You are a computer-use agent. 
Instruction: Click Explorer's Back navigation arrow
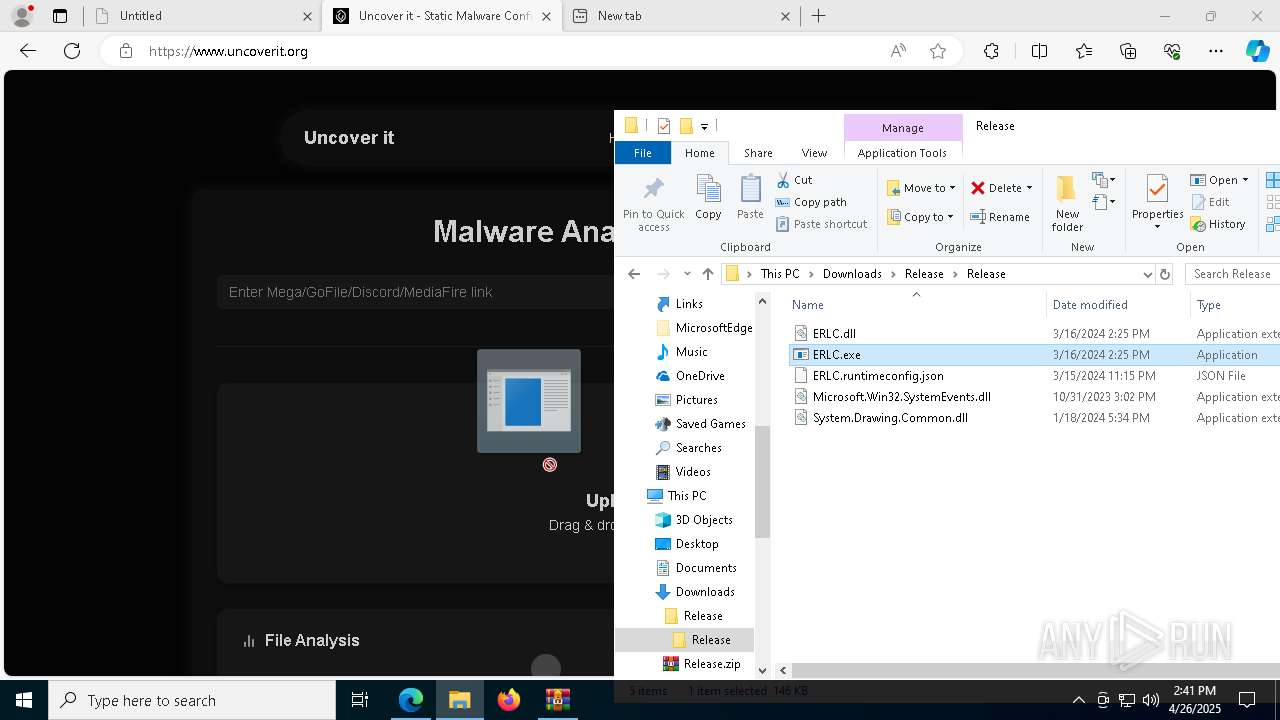634,274
